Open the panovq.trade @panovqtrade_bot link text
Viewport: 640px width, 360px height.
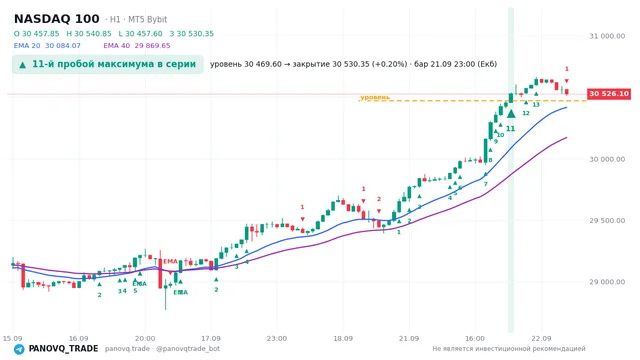tap(162, 349)
